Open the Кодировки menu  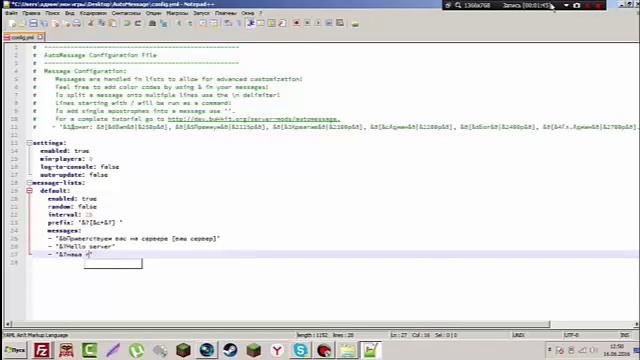tap(93, 13)
